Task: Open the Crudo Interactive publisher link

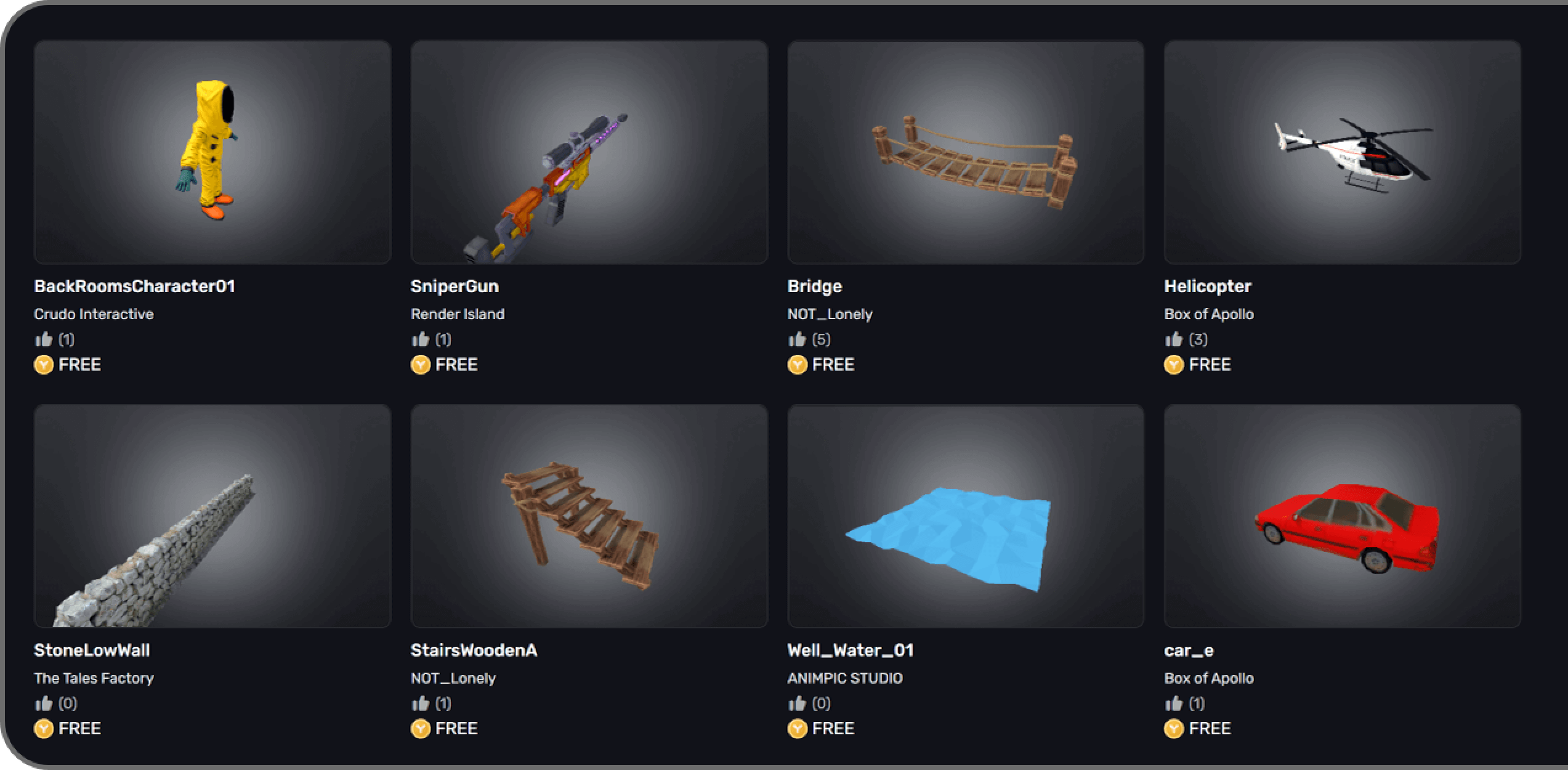Action: pos(94,314)
